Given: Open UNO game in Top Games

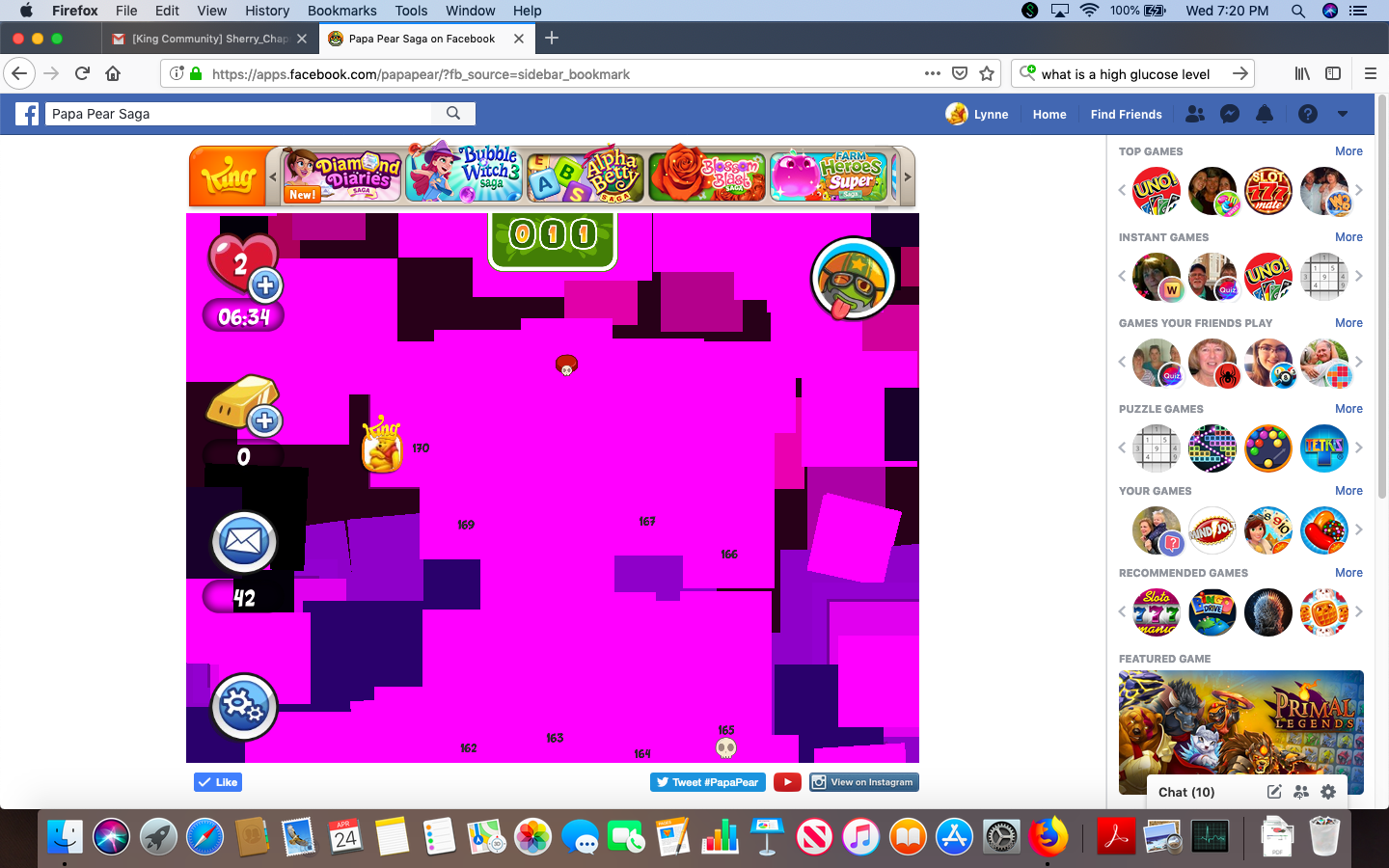Looking at the screenshot, I should (x=1157, y=191).
